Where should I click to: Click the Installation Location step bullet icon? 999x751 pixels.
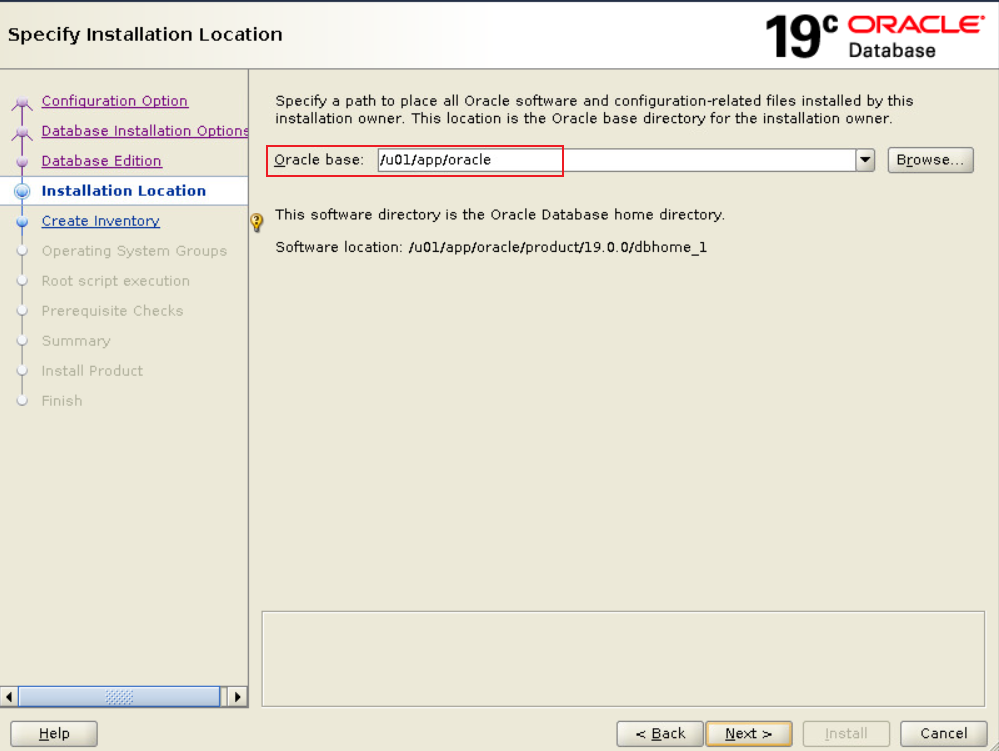(x=22, y=191)
